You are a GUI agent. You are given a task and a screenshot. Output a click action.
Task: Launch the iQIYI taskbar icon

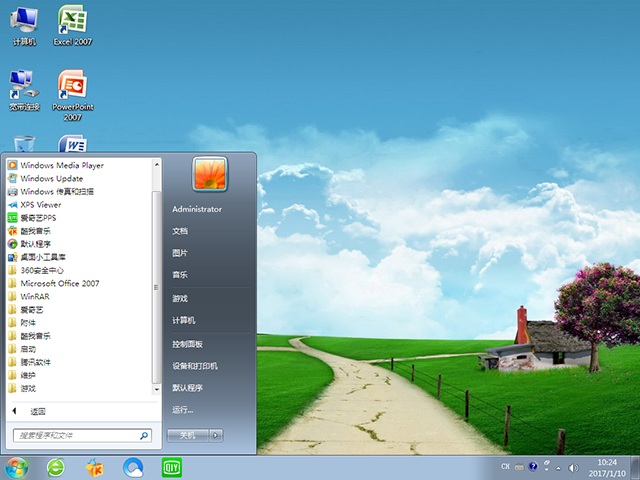(x=172, y=468)
